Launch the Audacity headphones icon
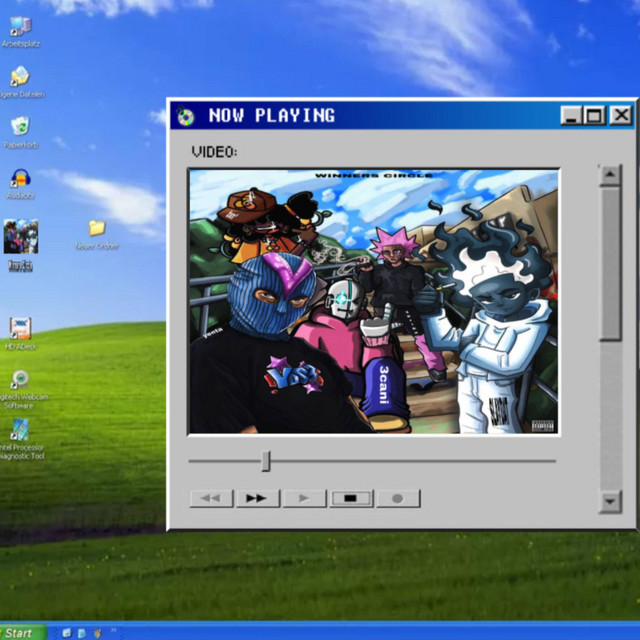This screenshot has width=640, height=640. click(x=20, y=178)
